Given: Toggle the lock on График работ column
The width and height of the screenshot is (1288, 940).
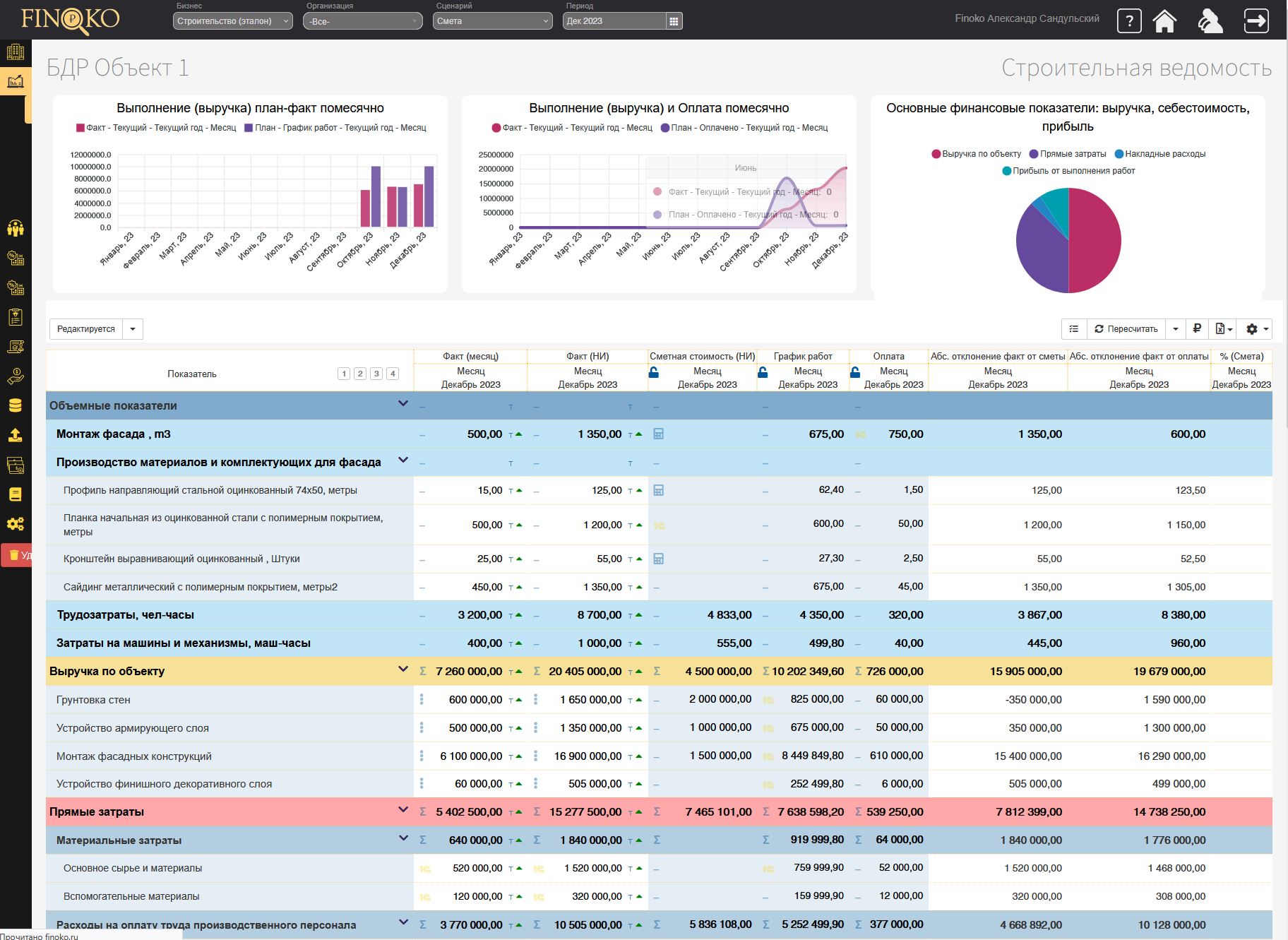Looking at the screenshot, I should (763, 372).
